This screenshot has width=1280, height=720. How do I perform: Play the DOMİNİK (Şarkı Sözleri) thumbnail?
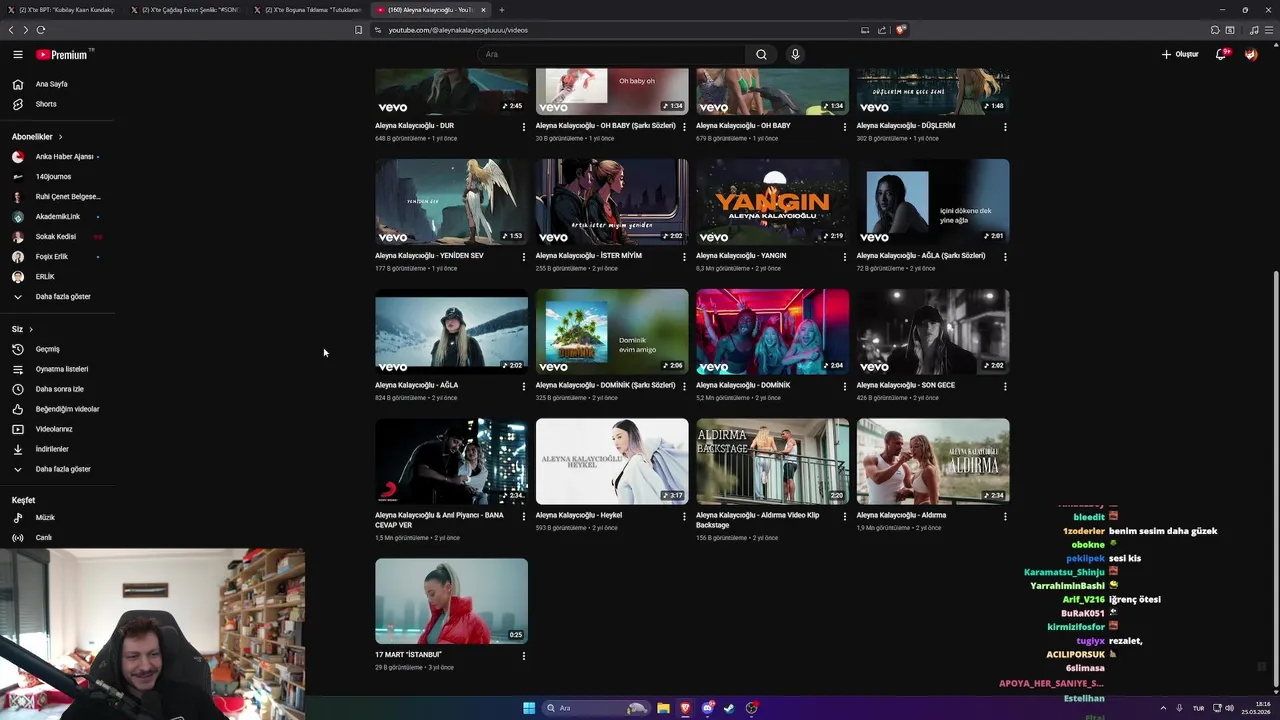(x=612, y=332)
